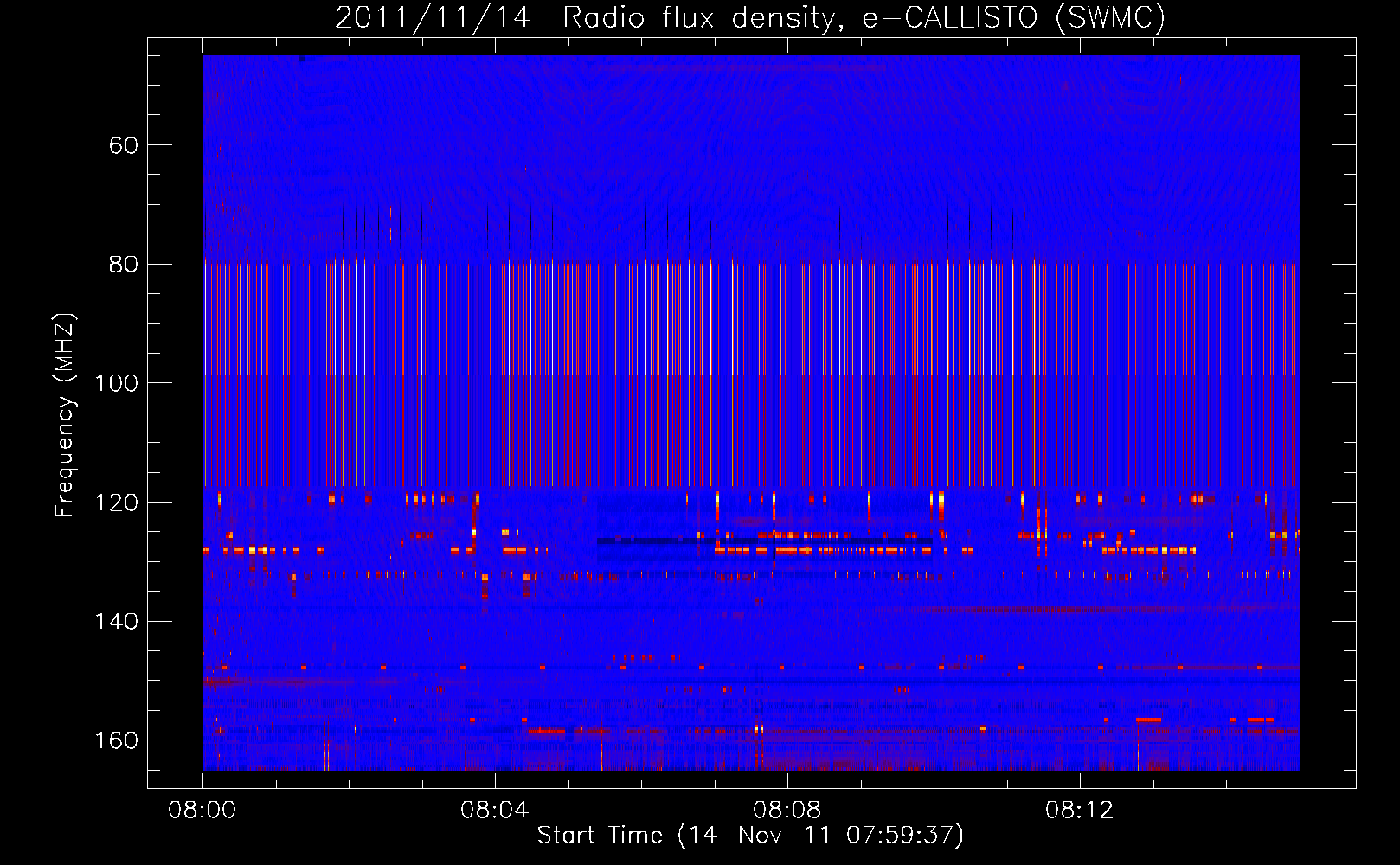The image size is (1400, 865).
Task: Click the '100' frequency tick label
Action: pos(116,383)
